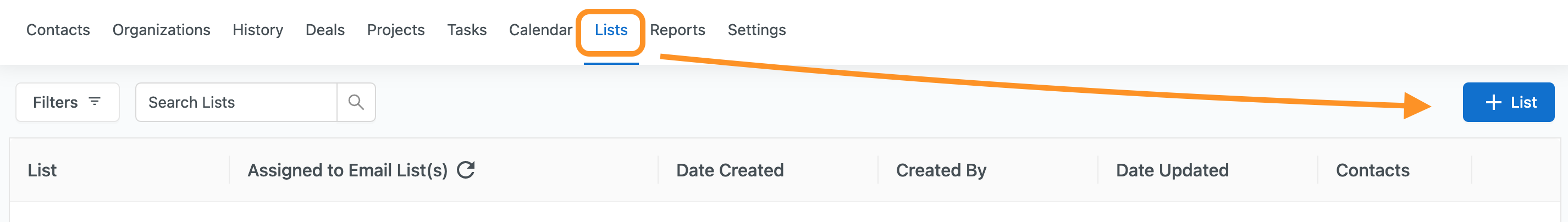Refresh the Assigned to Email Lists column
The width and height of the screenshot is (1568, 222).
(x=466, y=170)
